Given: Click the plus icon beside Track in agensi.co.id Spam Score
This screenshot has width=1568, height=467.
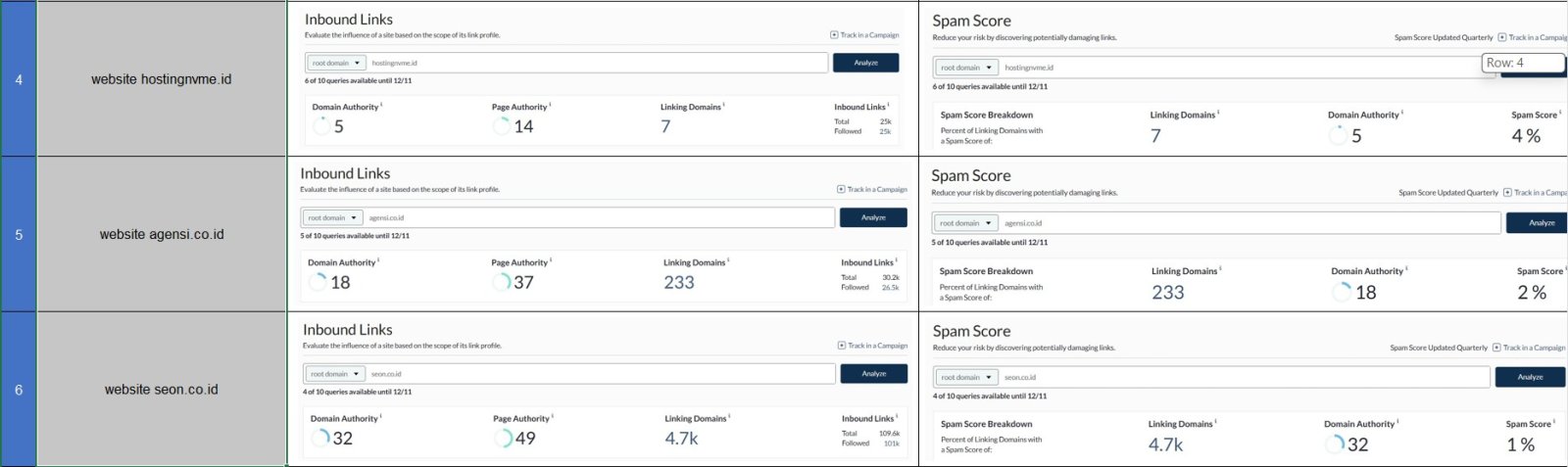Looking at the screenshot, I should point(1507,193).
